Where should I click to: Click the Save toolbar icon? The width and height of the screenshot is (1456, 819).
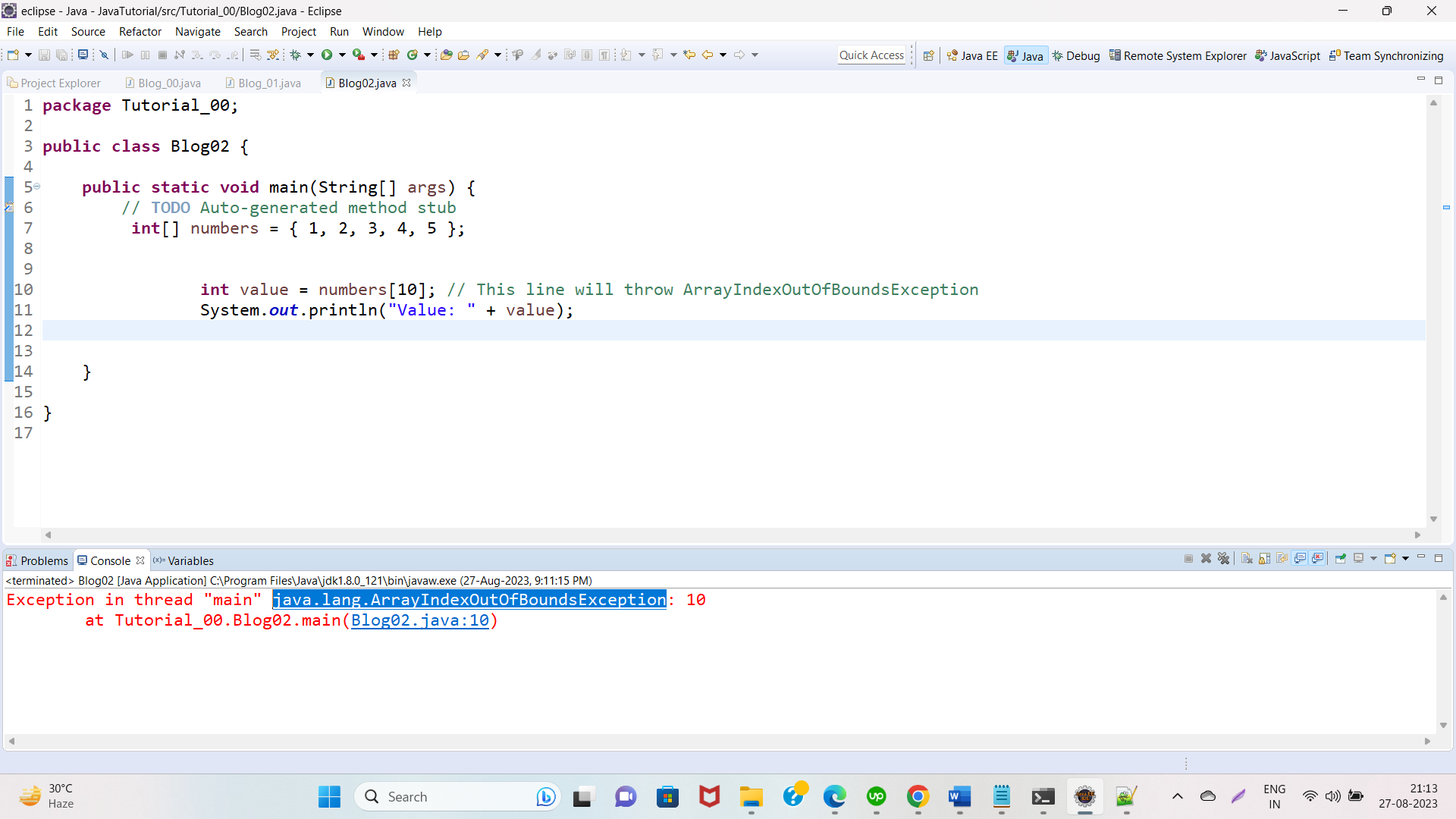point(44,55)
